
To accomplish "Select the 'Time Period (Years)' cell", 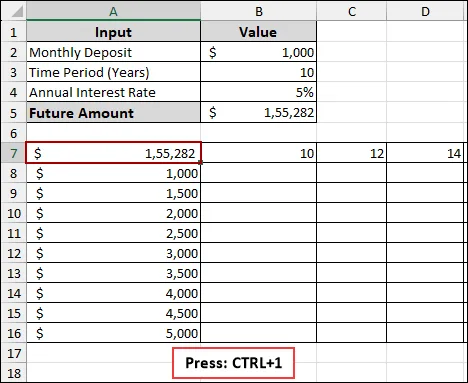I will click(113, 72).
